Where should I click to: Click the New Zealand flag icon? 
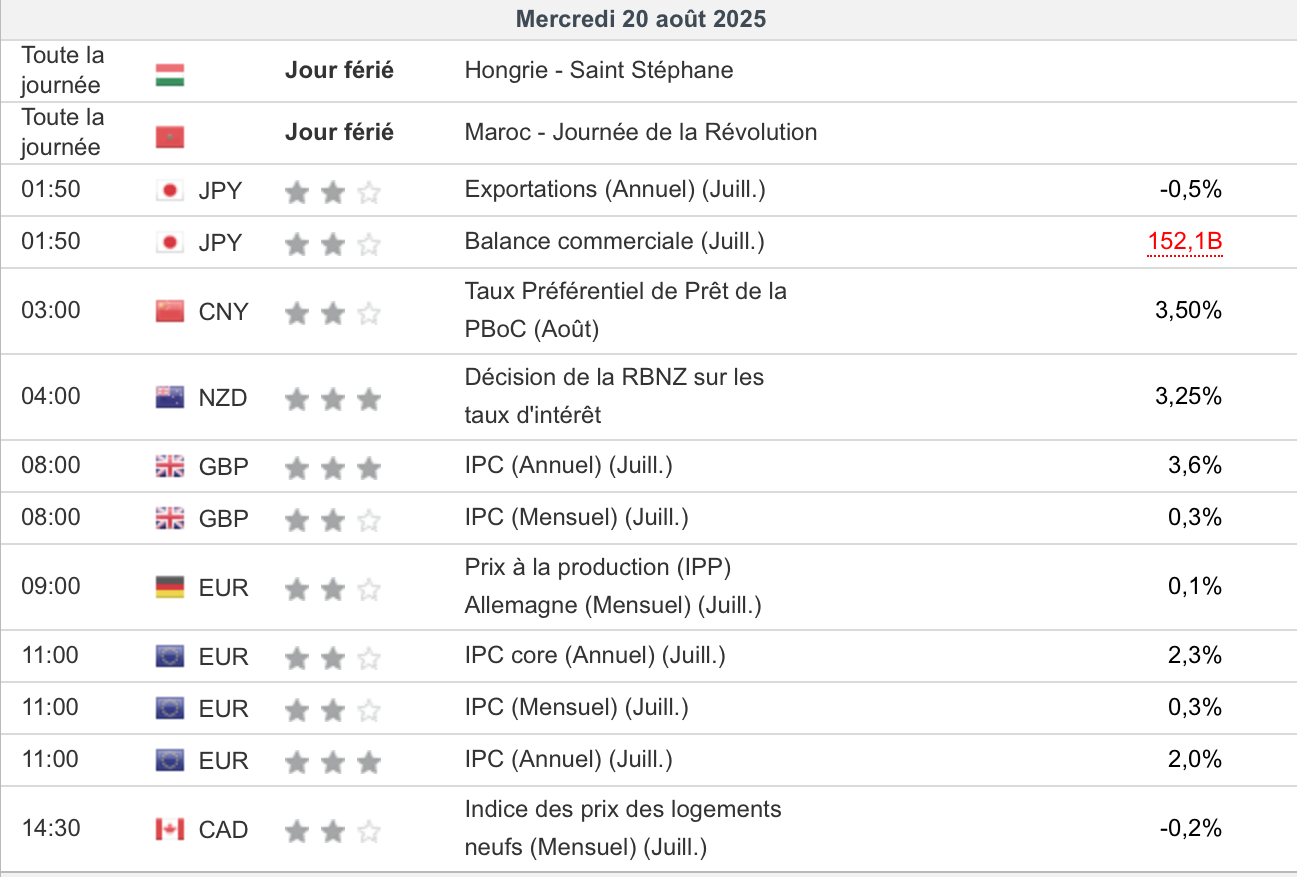[x=170, y=398]
